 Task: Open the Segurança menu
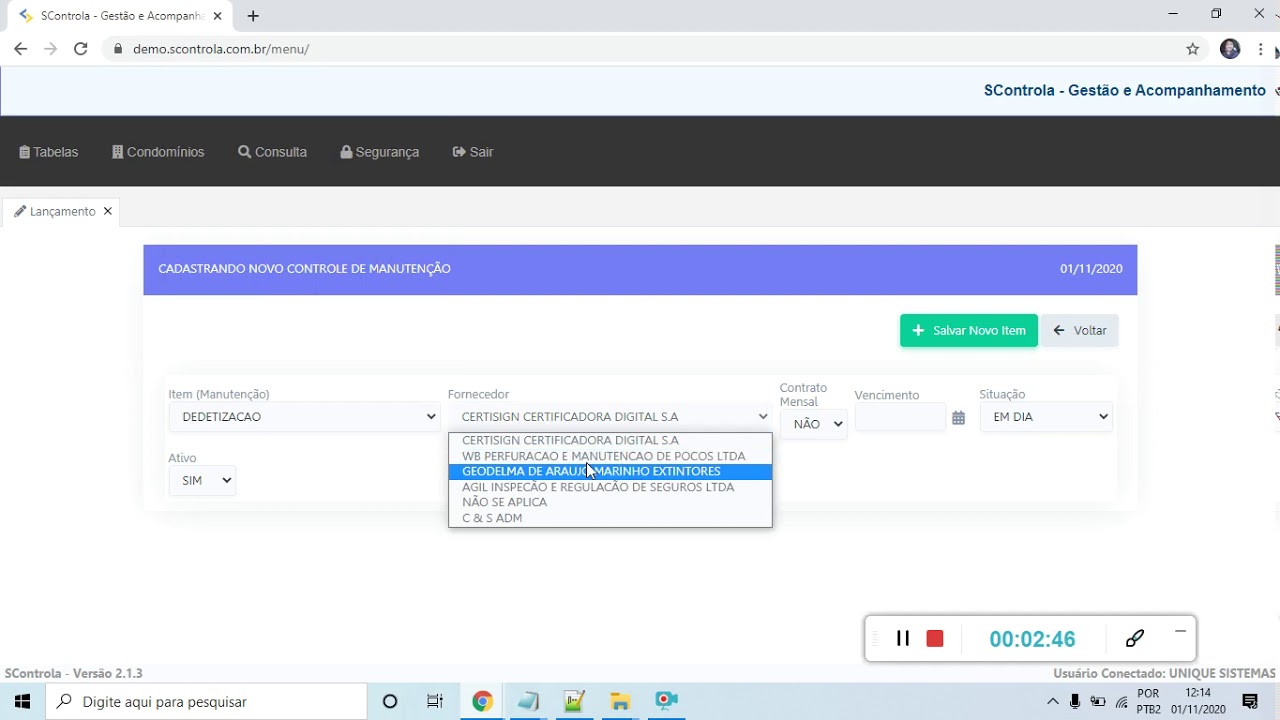tap(380, 152)
